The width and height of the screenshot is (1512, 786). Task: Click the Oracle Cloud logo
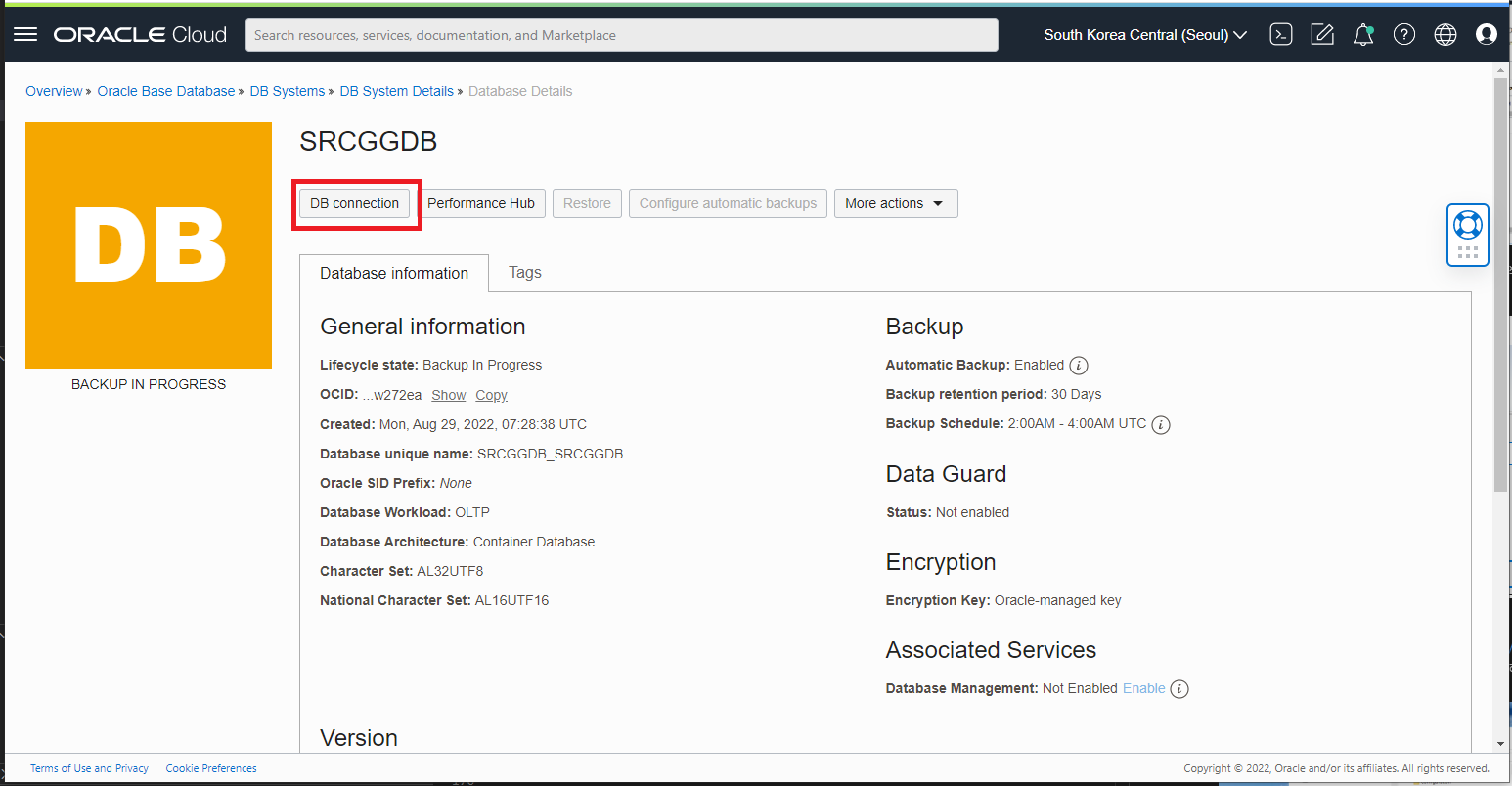140,35
